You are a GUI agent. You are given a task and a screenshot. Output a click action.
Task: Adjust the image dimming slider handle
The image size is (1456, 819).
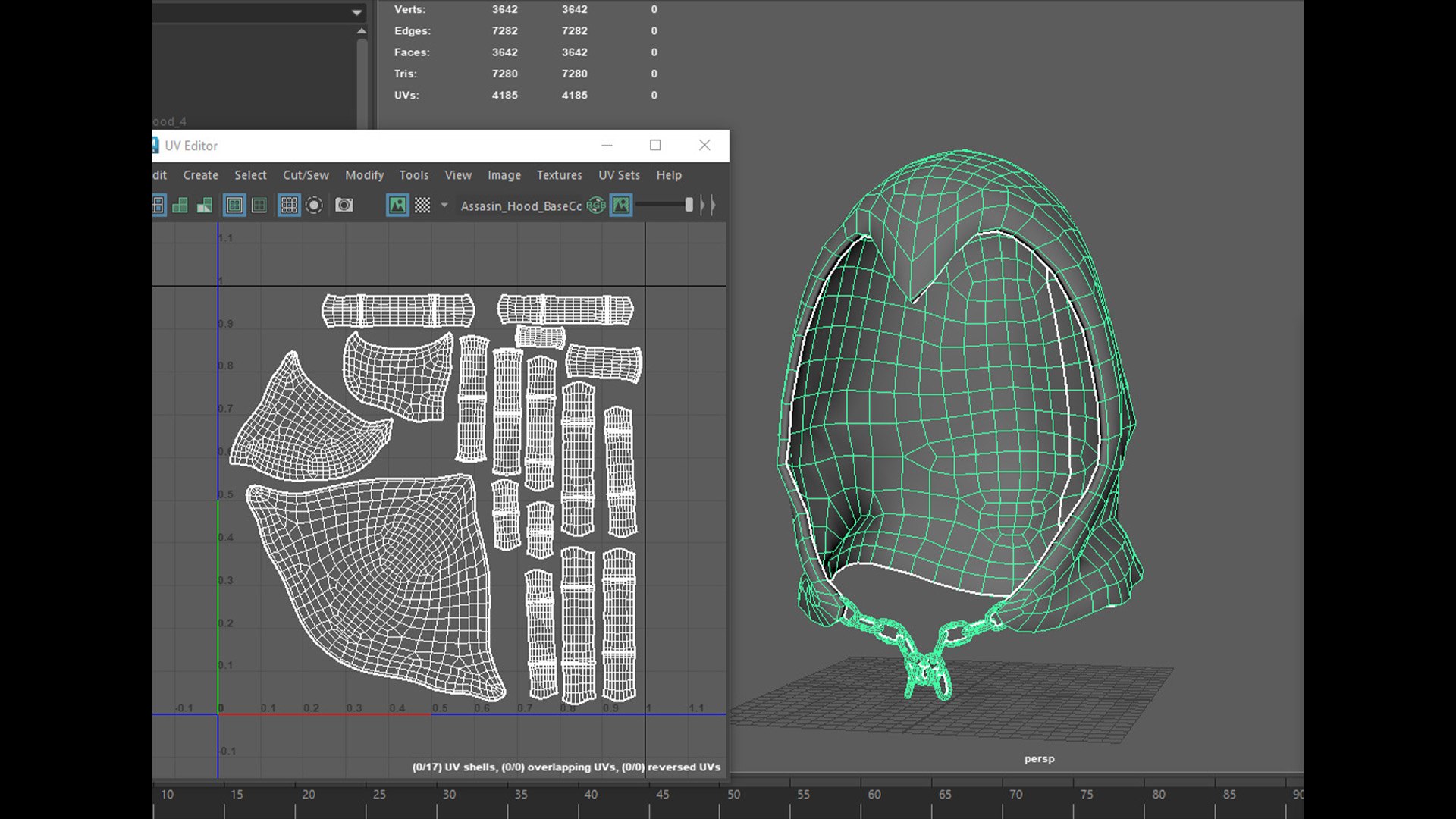[x=689, y=205]
